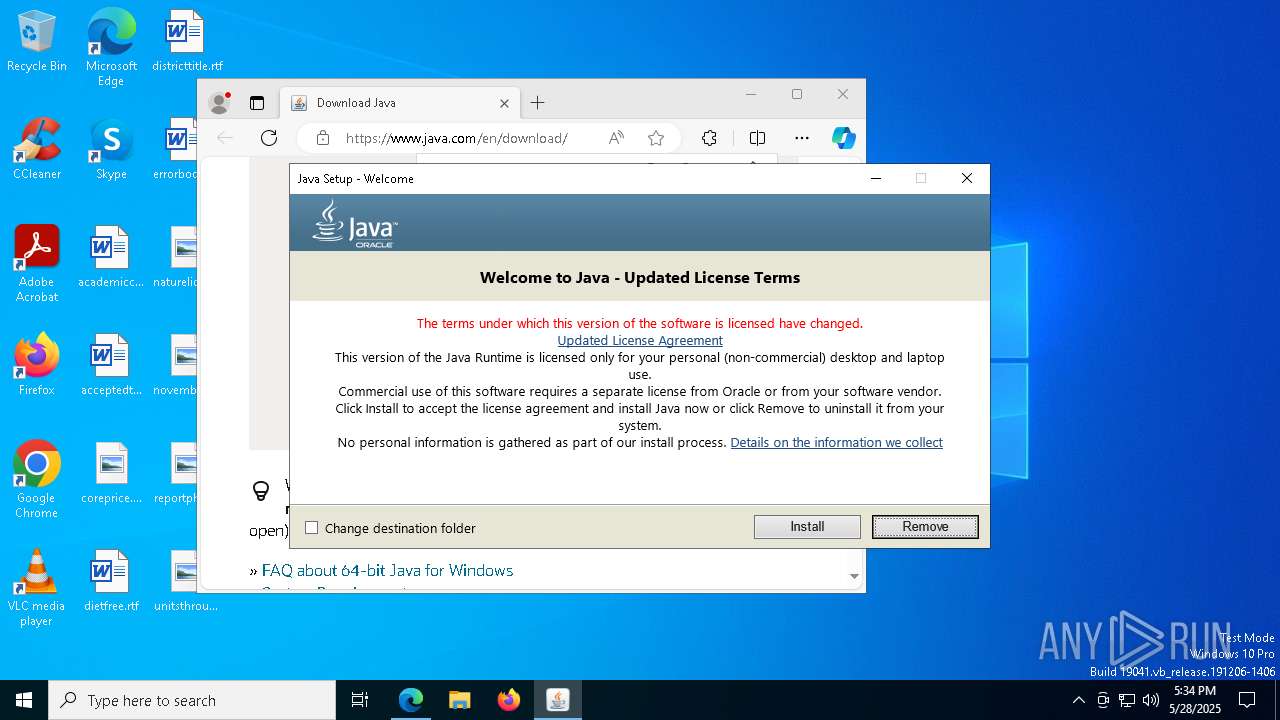Open the Google Chrome desktop shortcut
This screenshot has height=720, width=1280.
tap(37, 480)
